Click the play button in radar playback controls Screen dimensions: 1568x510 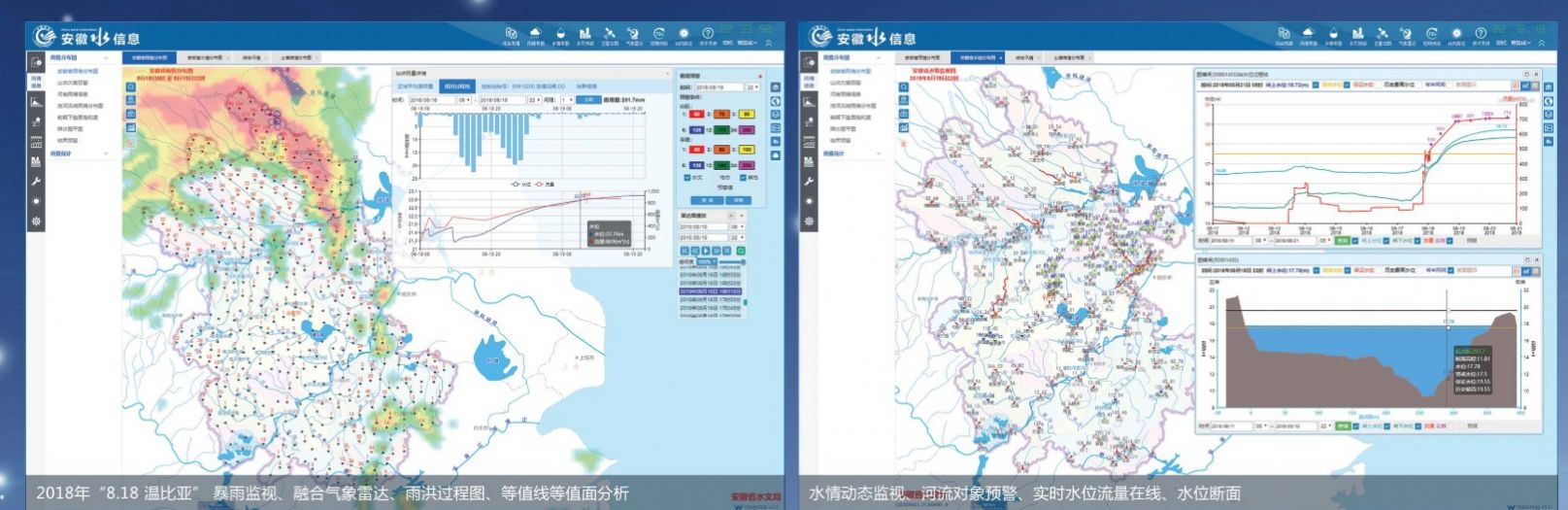pyautogui.click(x=707, y=250)
